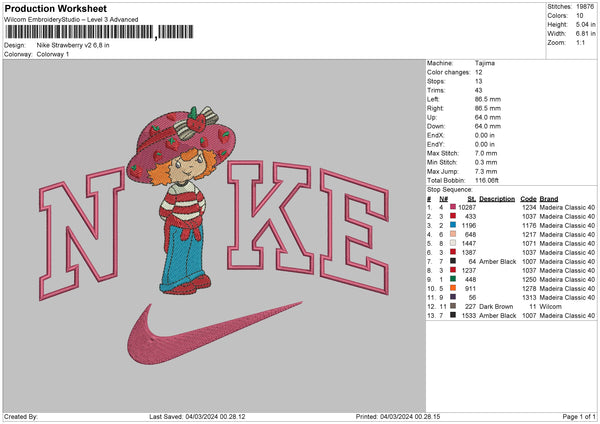Click the 'Wilcom' brand in row 12
This screenshot has height=424, width=600.
coord(550,307)
